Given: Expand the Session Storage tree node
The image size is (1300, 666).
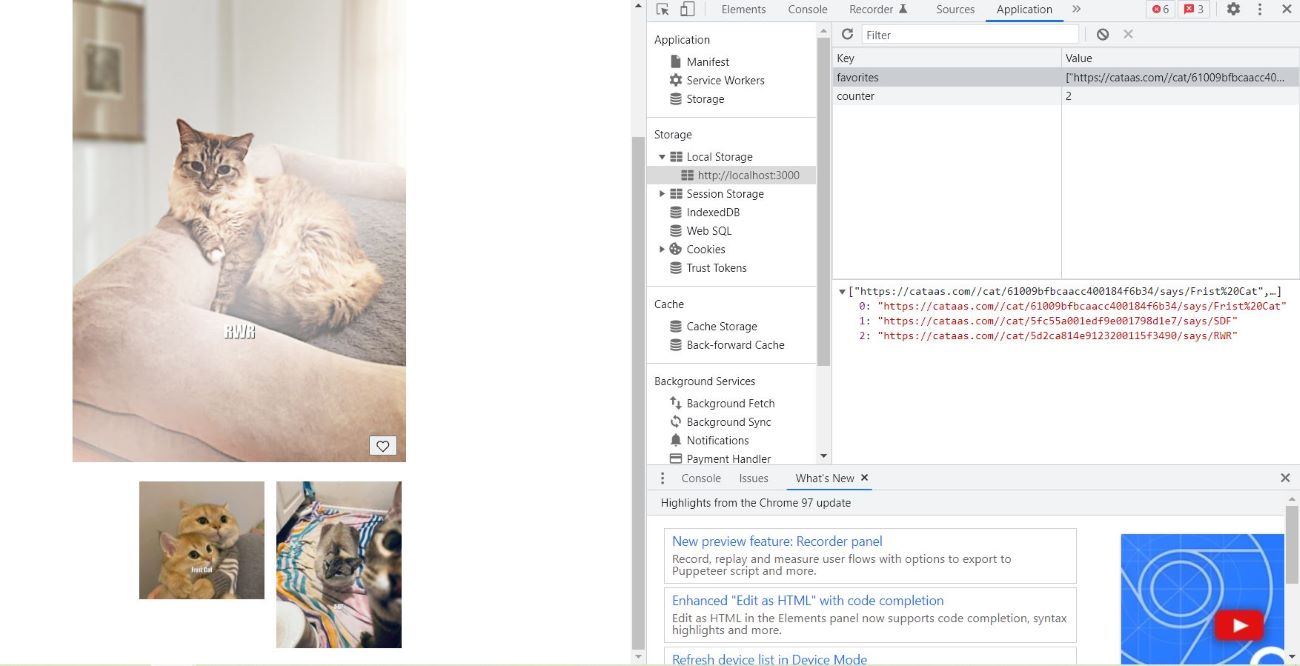Looking at the screenshot, I should click(x=662, y=194).
